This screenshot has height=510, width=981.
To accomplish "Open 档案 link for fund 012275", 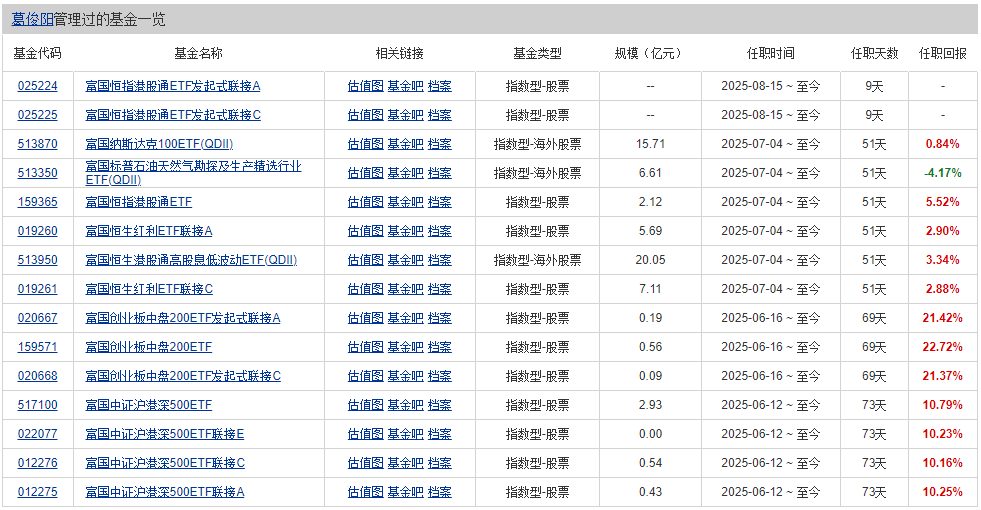I will coord(439,492).
